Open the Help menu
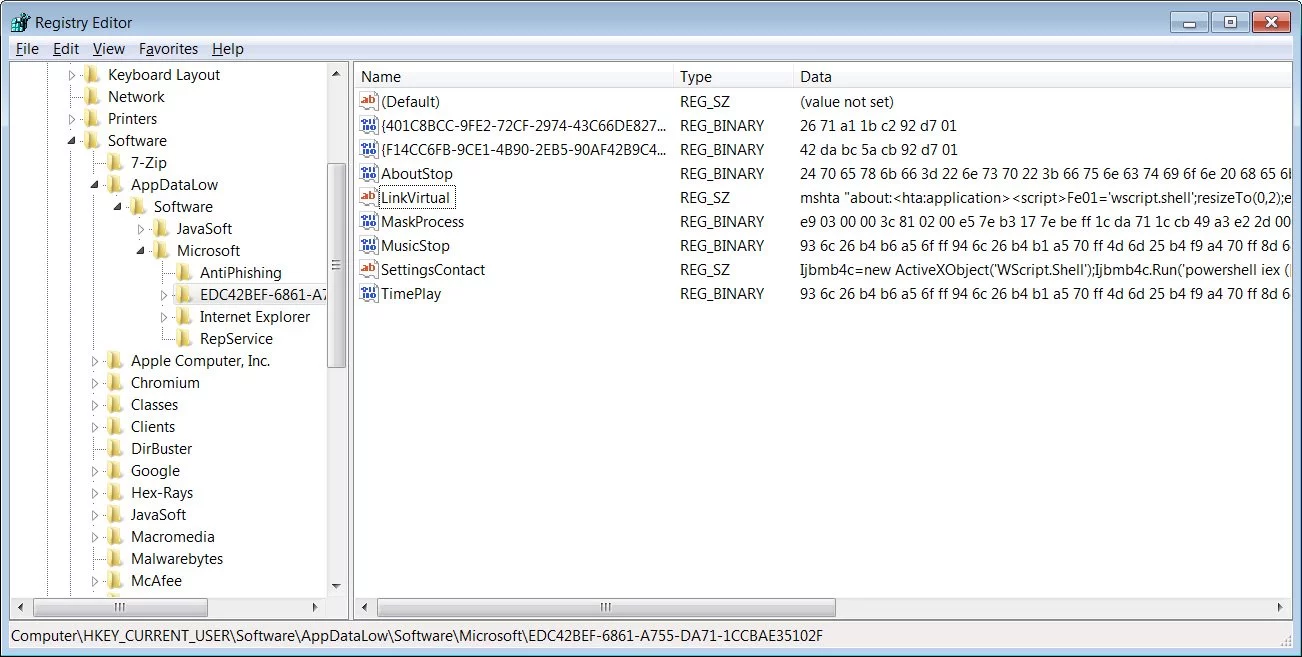The height and width of the screenshot is (657, 1302). (228, 49)
